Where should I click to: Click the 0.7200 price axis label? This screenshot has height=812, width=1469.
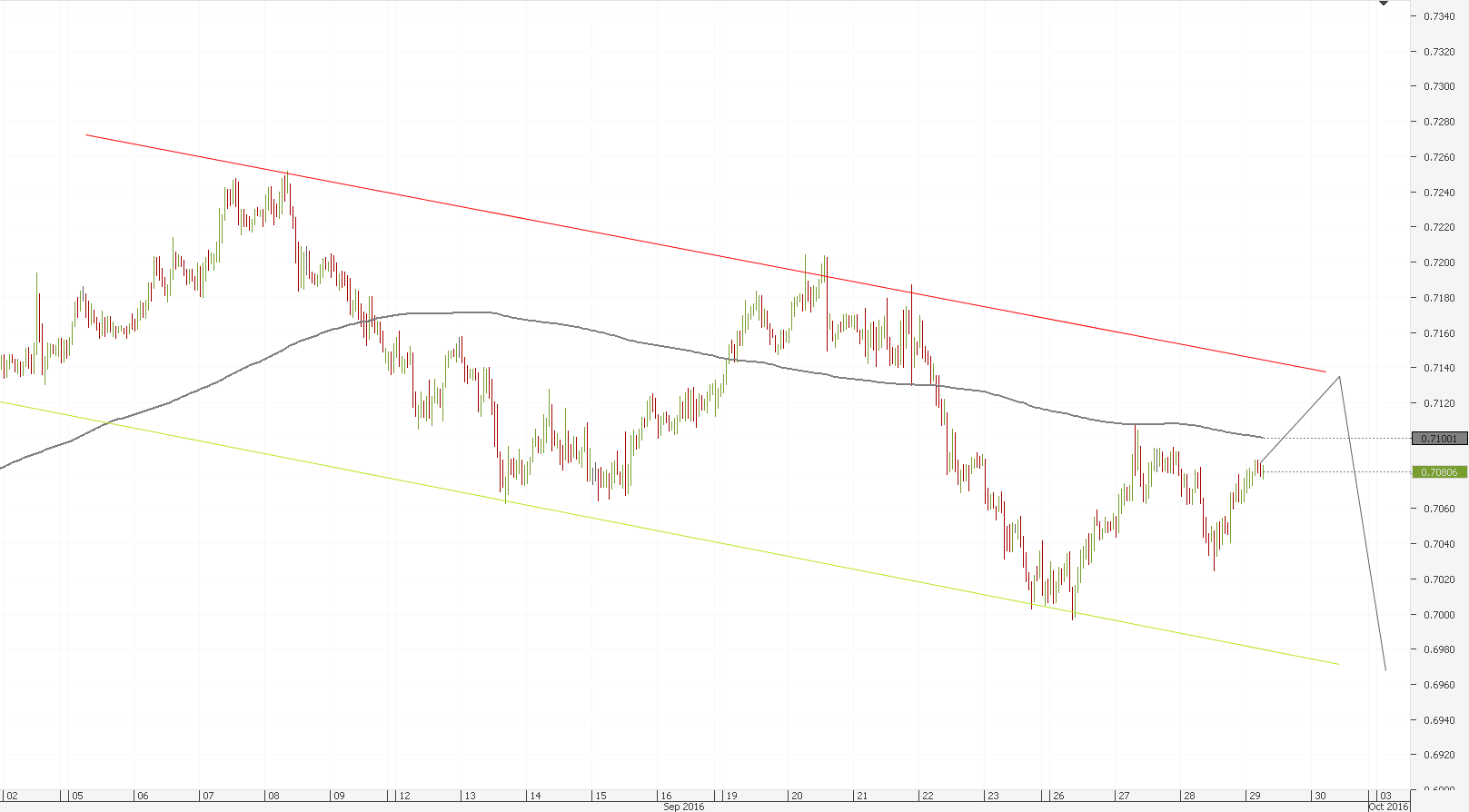click(1439, 262)
